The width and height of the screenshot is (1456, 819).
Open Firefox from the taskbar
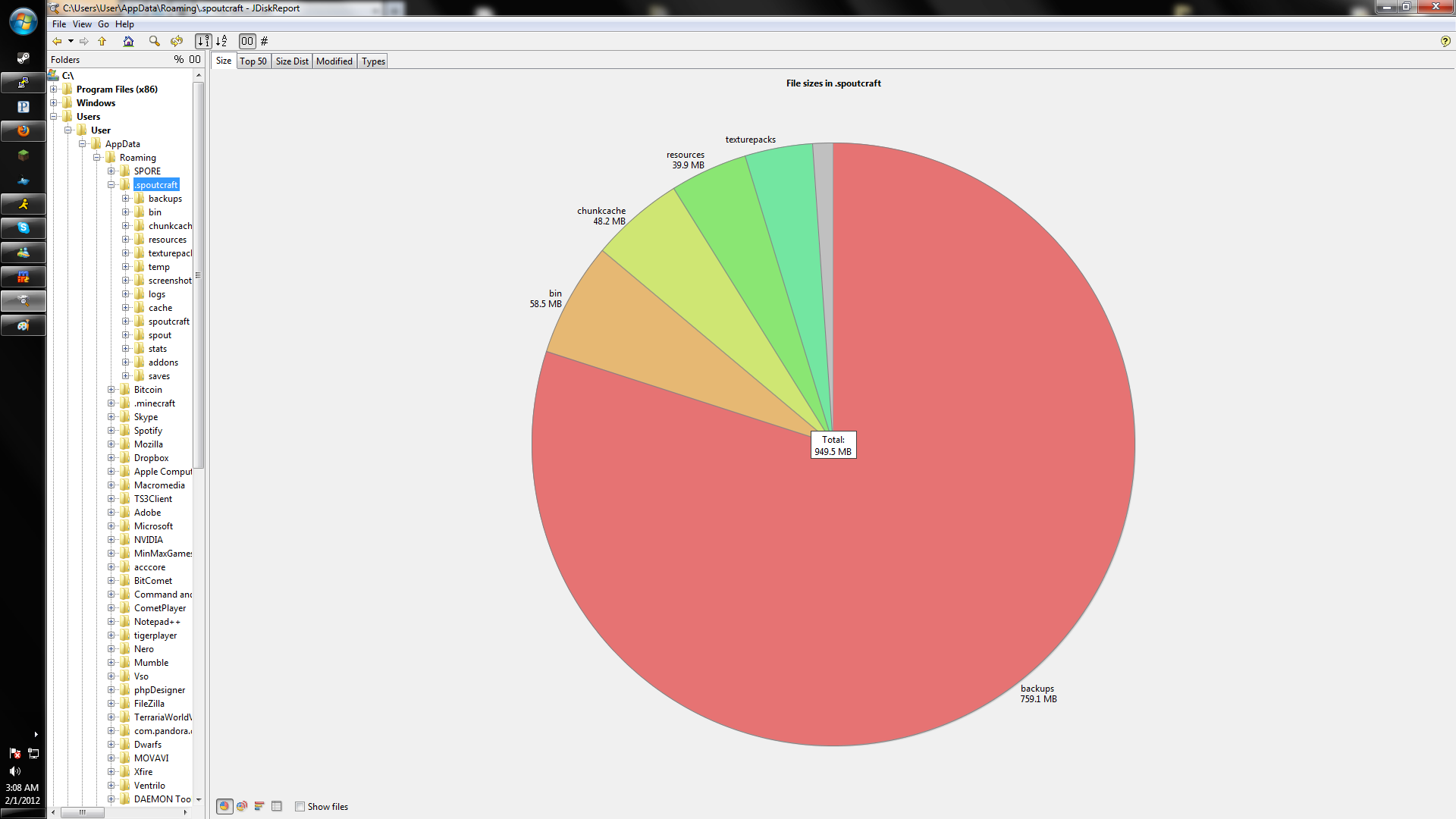click(24, 130)
